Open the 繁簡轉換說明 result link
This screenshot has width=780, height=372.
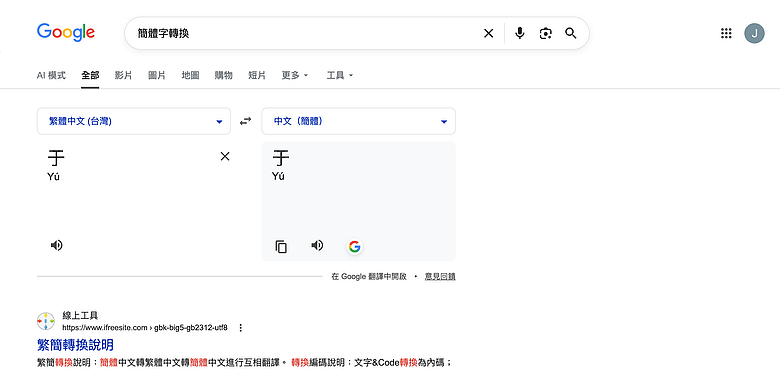(75, 345)
